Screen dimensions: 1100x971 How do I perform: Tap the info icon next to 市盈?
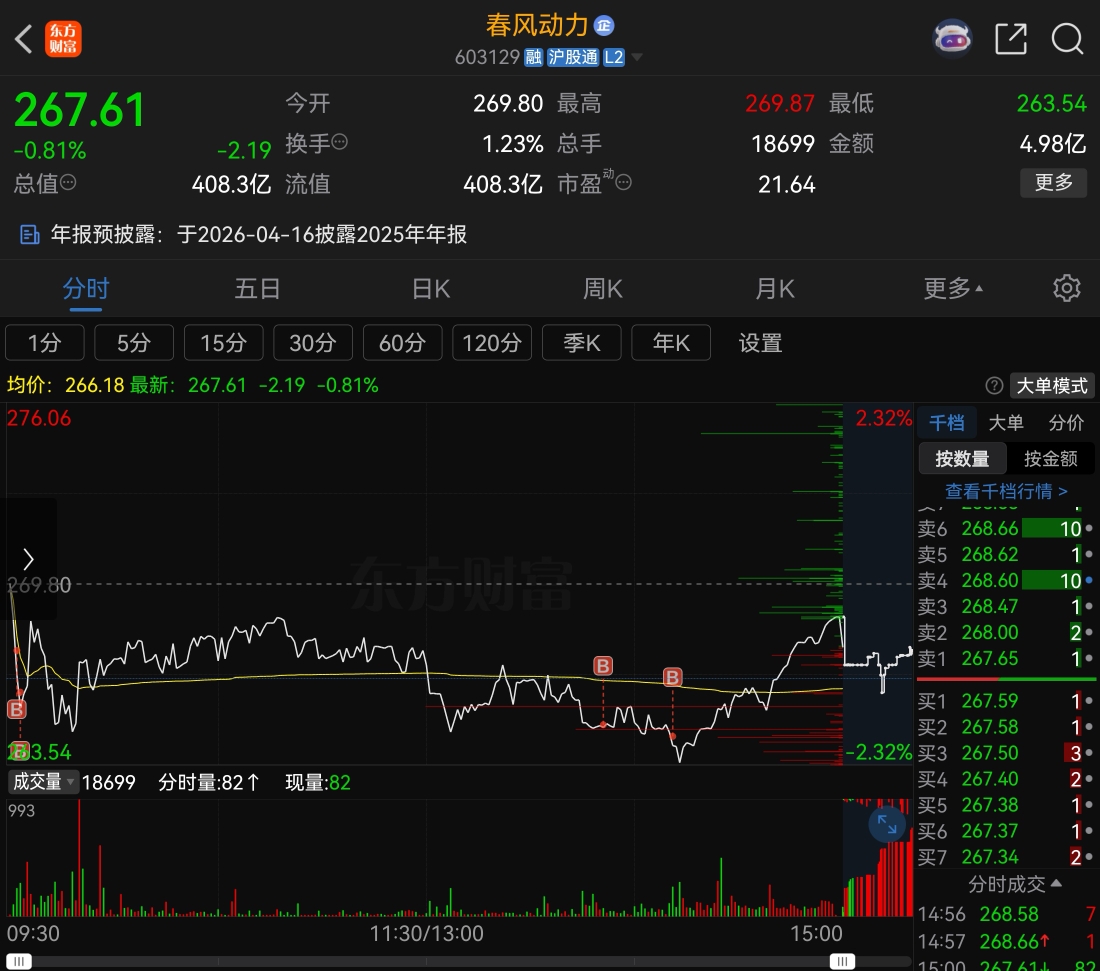coord(623,182)
